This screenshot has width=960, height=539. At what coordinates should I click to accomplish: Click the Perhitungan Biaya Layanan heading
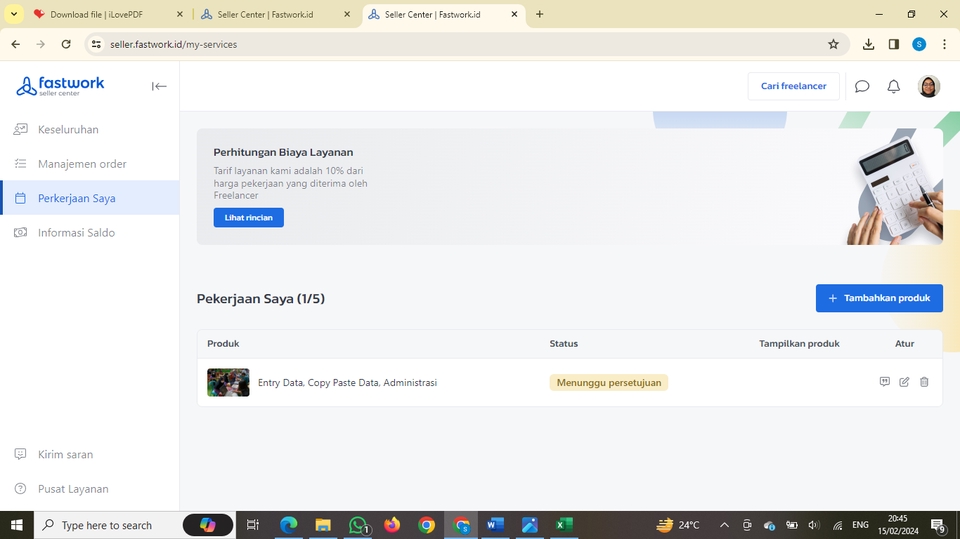point(283,152)
